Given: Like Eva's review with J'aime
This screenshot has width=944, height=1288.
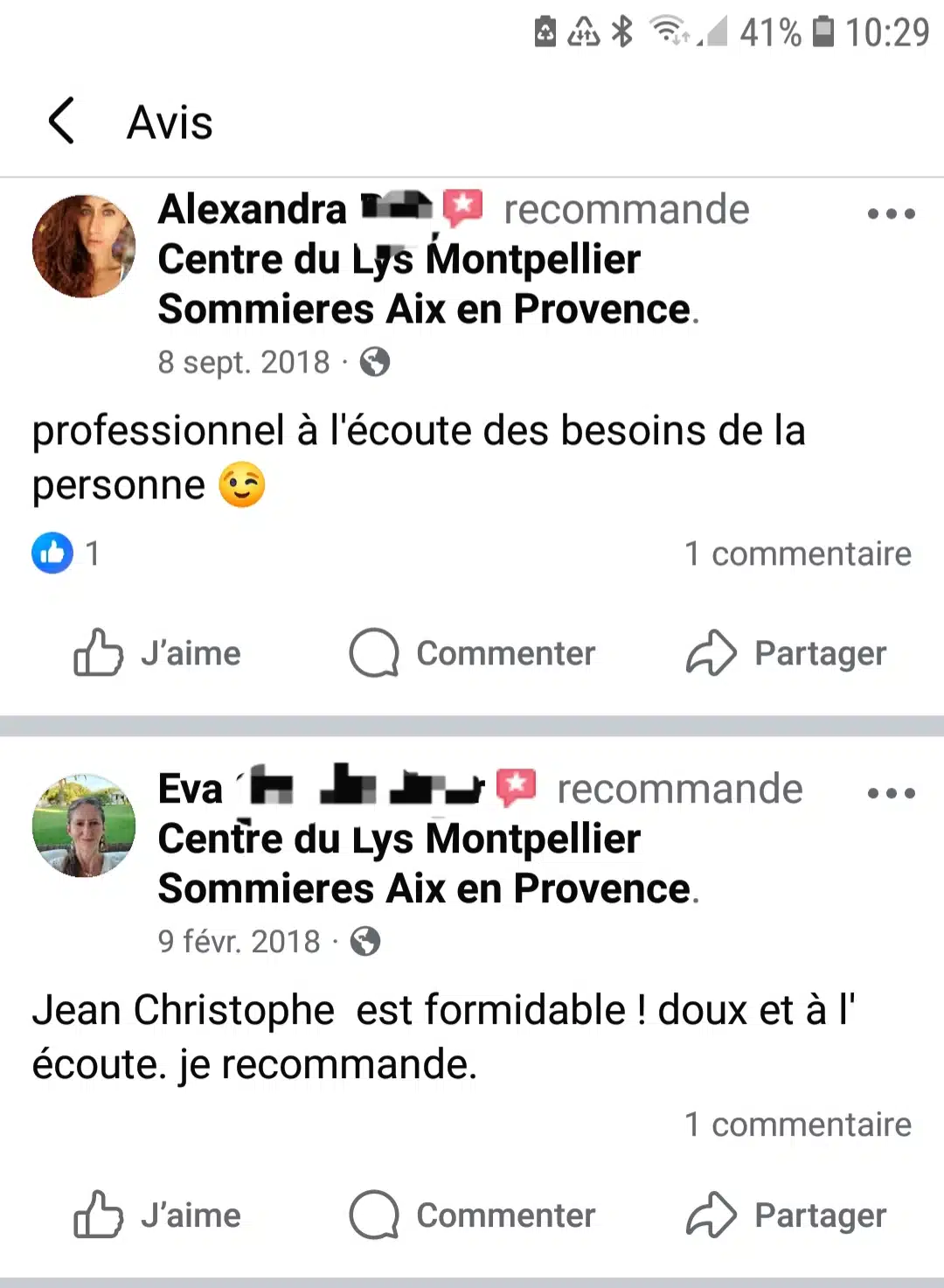Looking at the screenshot, I should (158, 1215).
